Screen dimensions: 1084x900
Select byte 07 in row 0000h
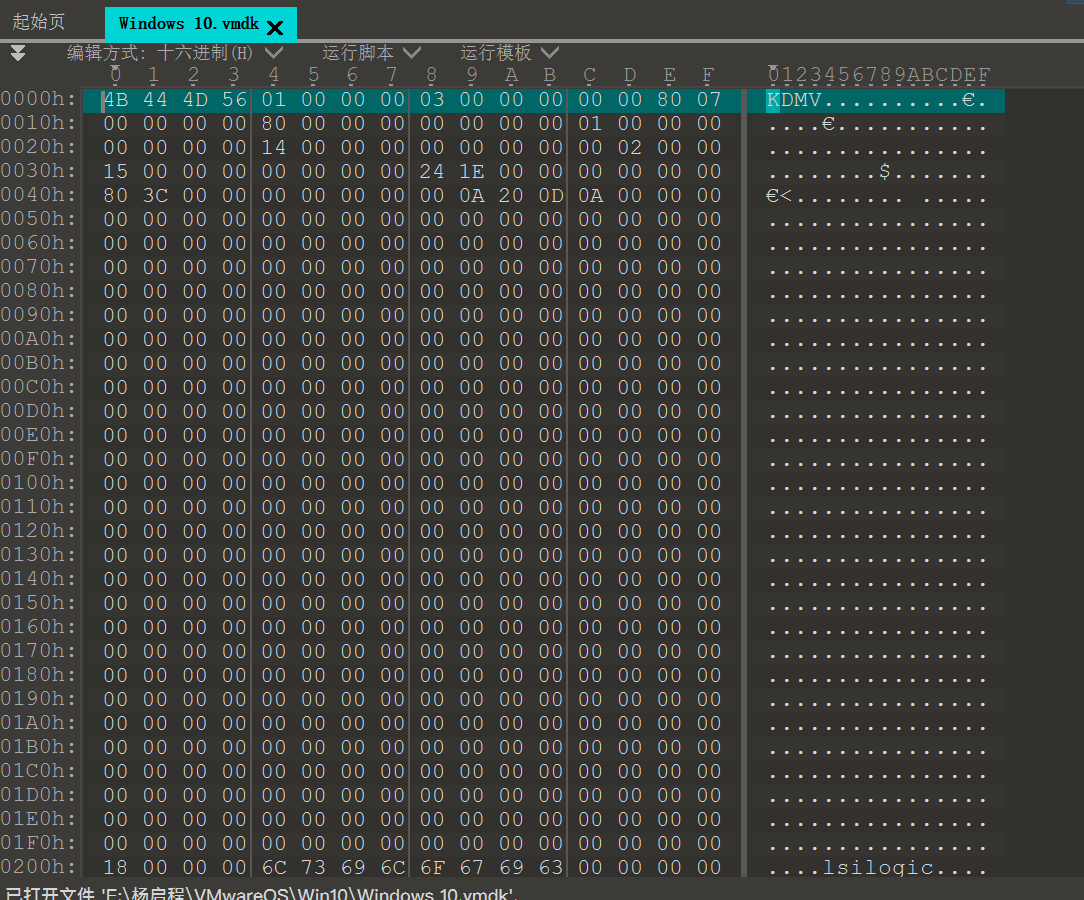(x=709, y=100)
